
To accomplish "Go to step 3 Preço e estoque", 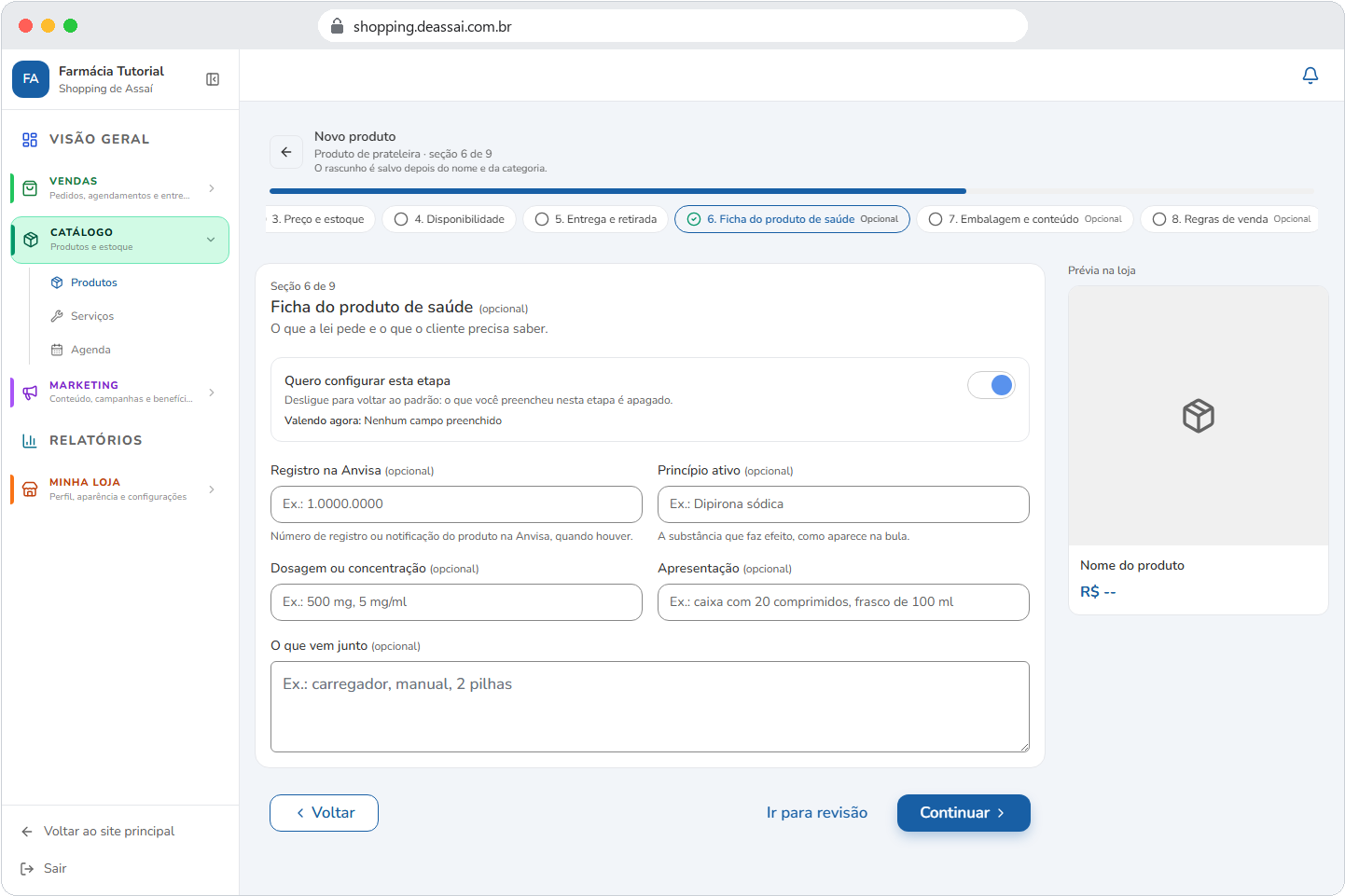I will (x=322, y=219).
